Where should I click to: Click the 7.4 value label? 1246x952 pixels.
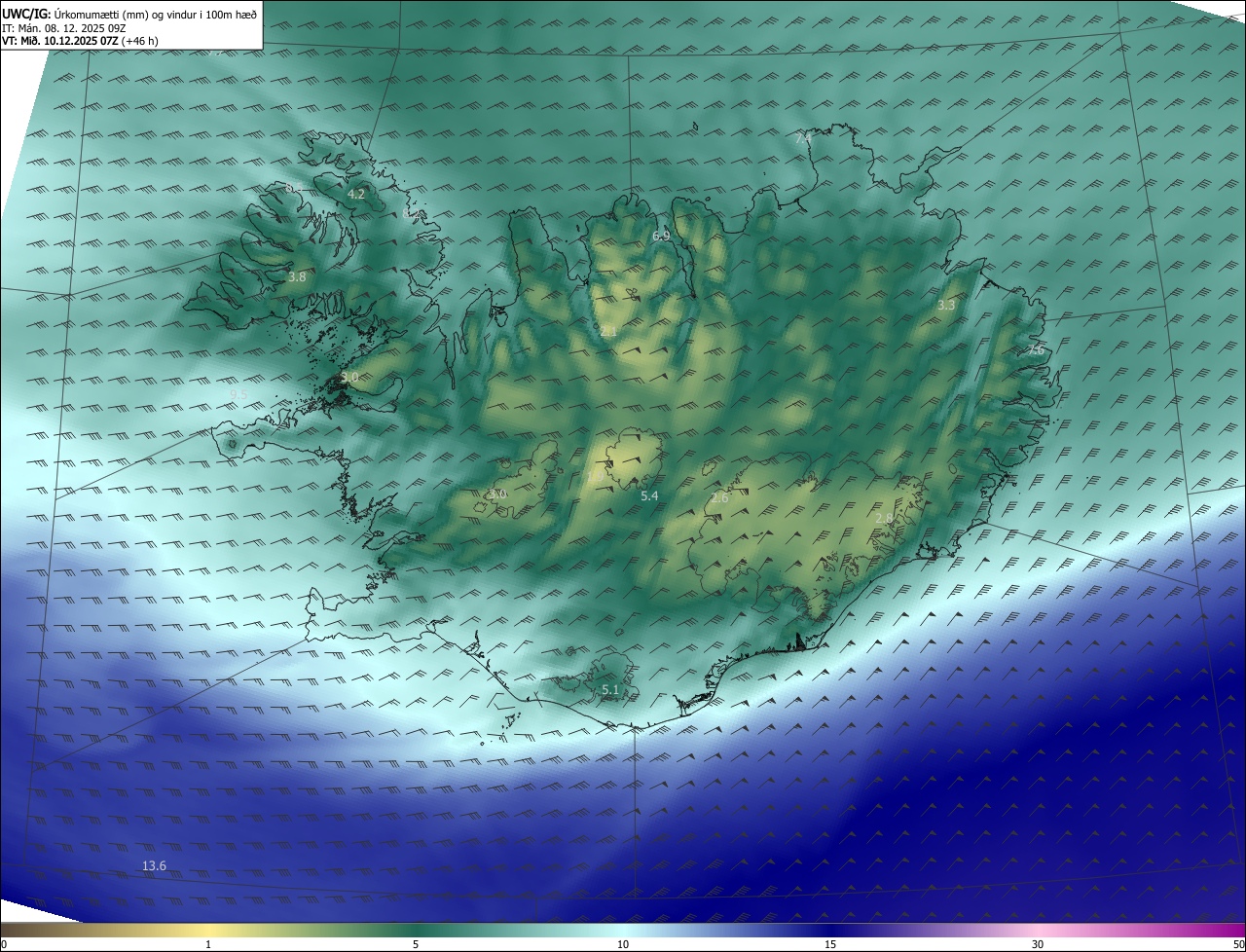pyautogui.click(x=803, y=139)
